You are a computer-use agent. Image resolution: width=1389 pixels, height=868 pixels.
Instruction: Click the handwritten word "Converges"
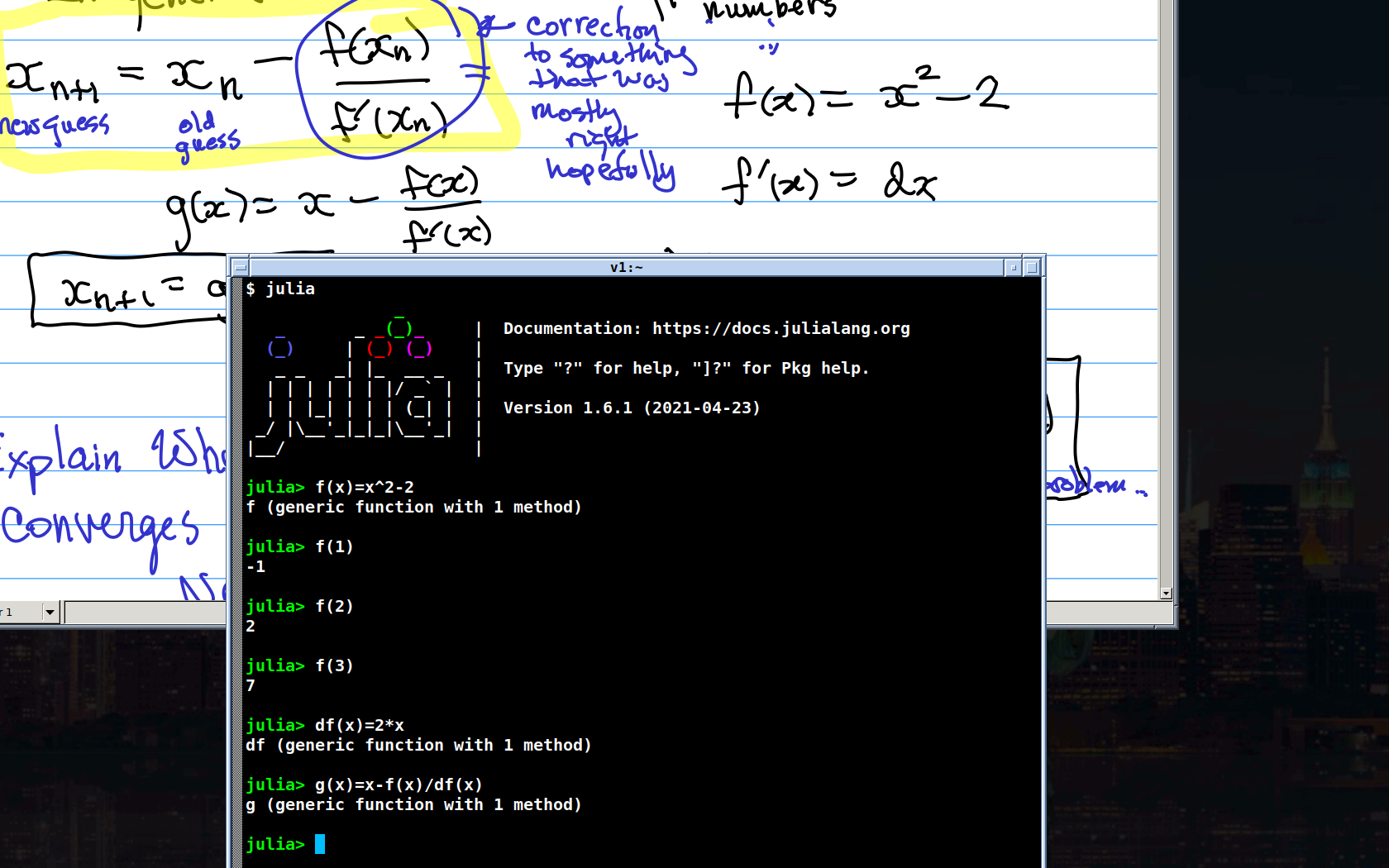click(99, 529)
